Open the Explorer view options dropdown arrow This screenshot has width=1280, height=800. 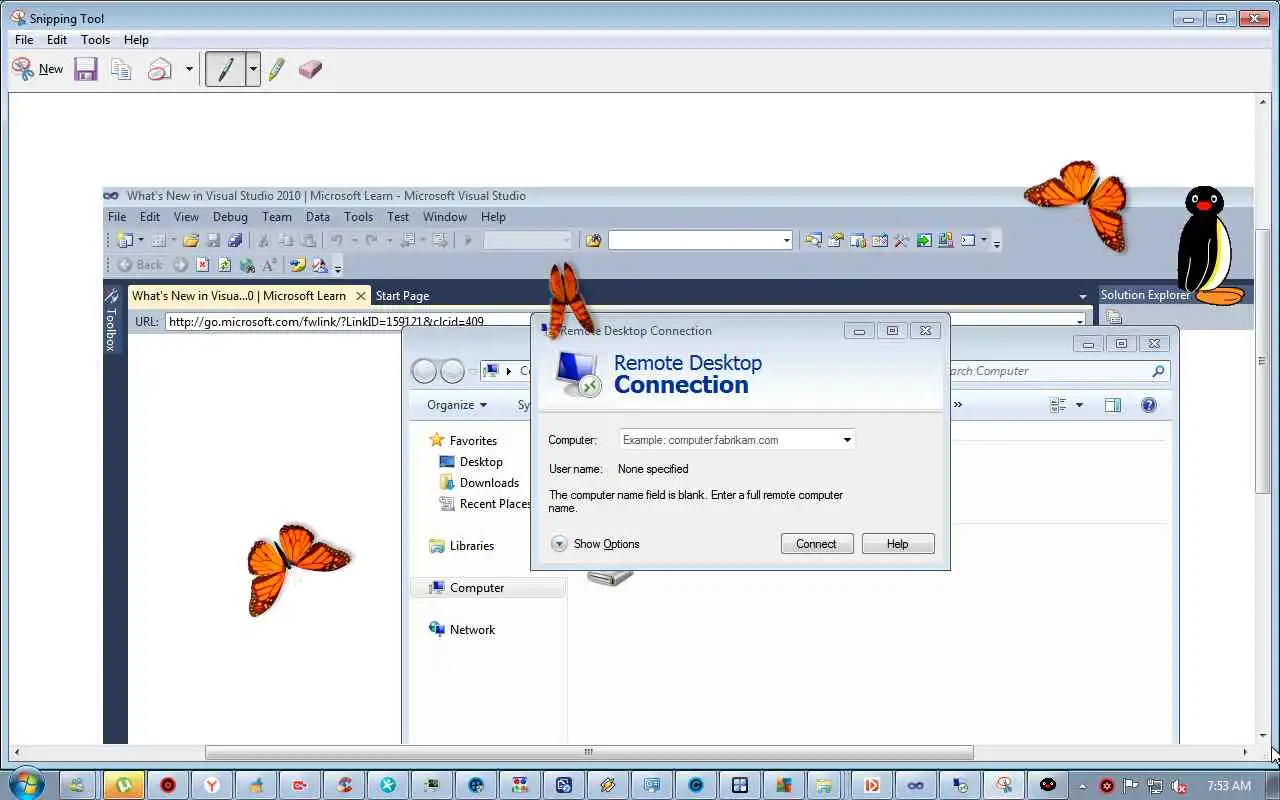coord(1079,405)
